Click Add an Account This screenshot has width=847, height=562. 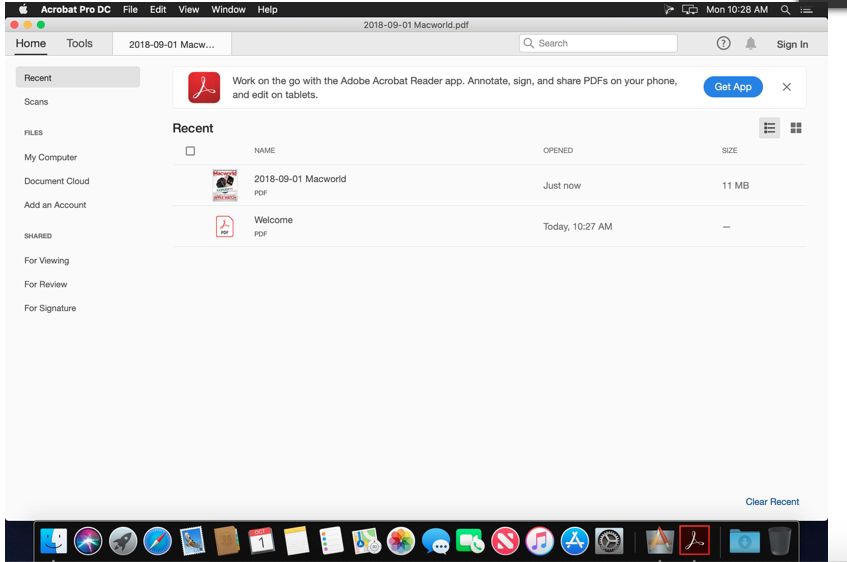point(55,205)
